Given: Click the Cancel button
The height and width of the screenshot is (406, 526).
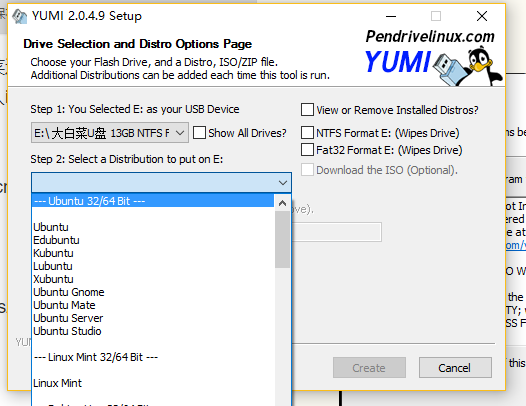Looking at the screenshot, I should click(455, 368).
